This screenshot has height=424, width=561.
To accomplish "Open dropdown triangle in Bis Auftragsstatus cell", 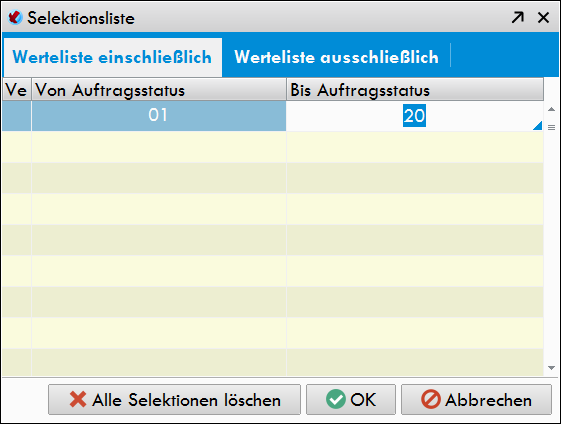I will (x=537, y=126).
